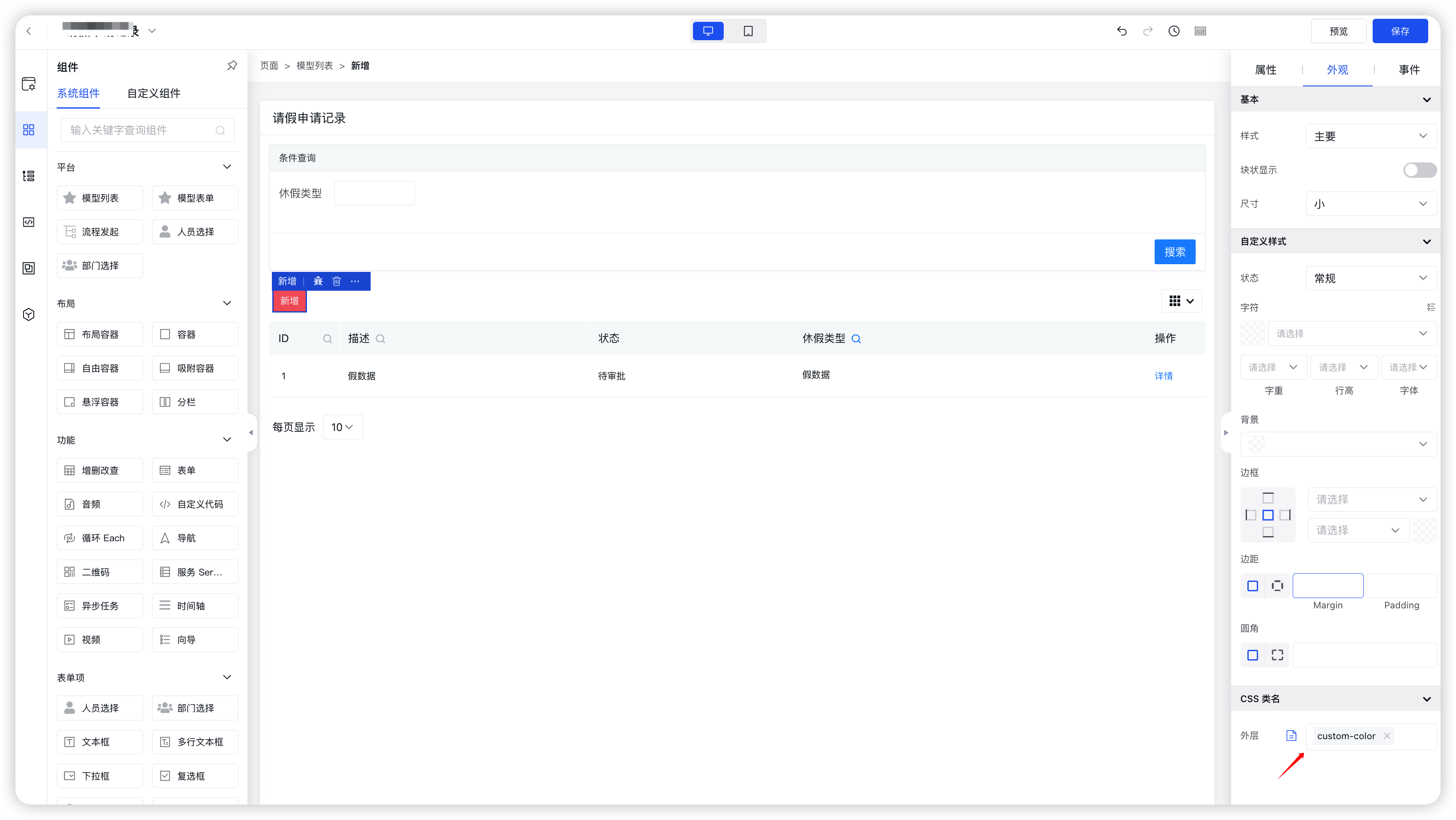1456x820 pixels.
Task: Toggle the 块状显示 switch
Action: tap(1419, 170)
